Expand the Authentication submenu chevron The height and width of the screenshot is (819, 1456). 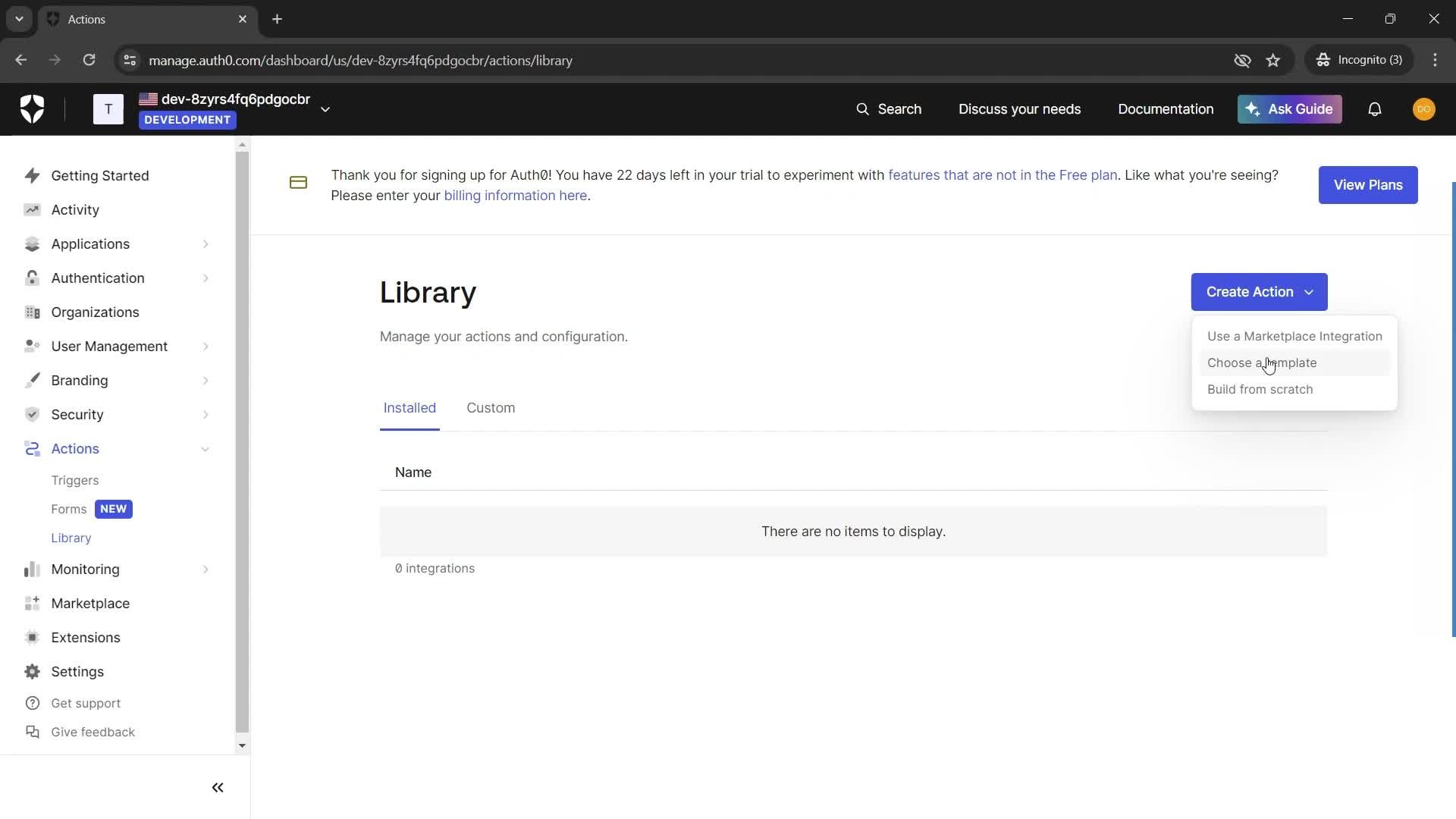click(x=206, y=278)
